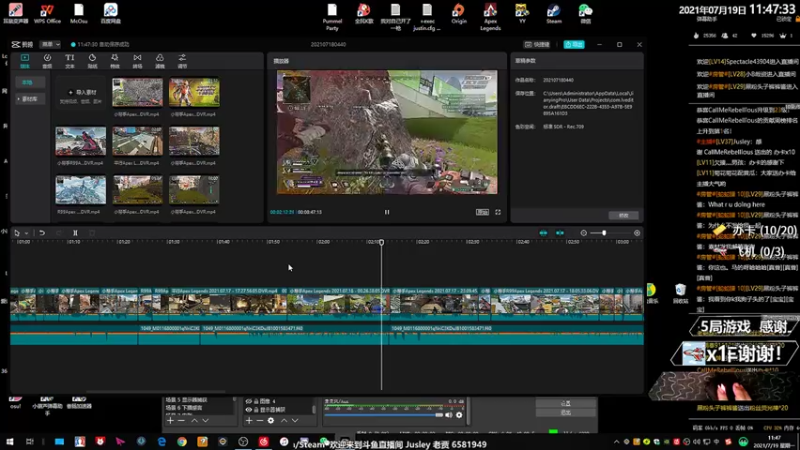Add a new scene with OBS plus button

(x=170, y=420)
